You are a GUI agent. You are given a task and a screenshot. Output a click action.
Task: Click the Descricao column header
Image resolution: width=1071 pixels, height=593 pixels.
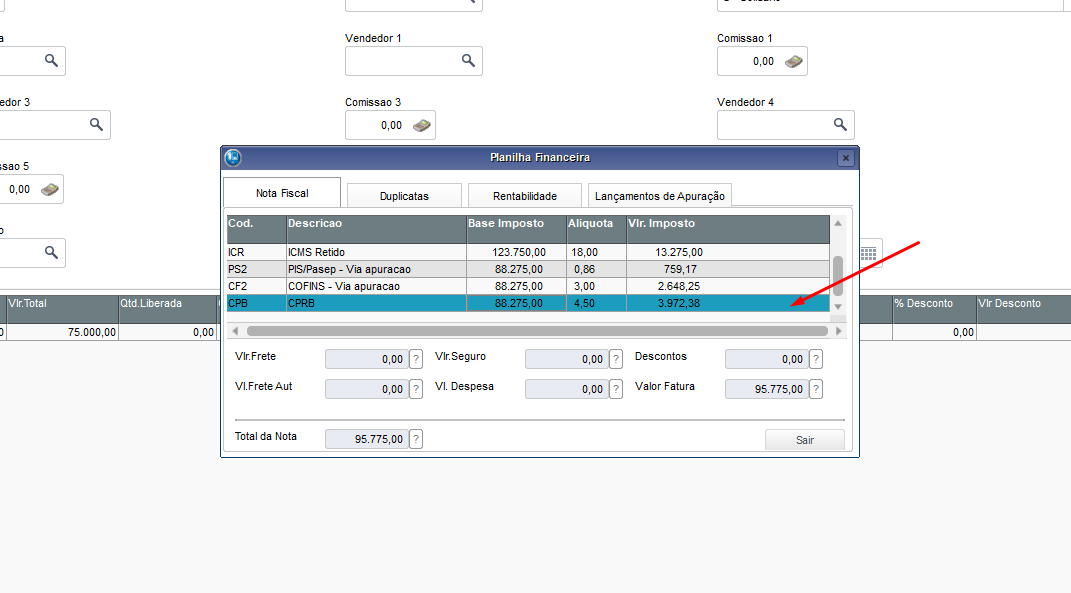click(x=376, y=230)
